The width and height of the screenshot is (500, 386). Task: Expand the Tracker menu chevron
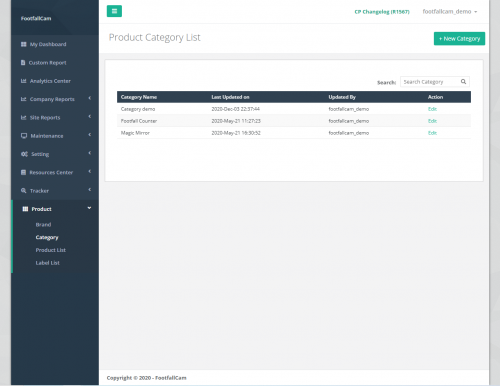[90, 190]
